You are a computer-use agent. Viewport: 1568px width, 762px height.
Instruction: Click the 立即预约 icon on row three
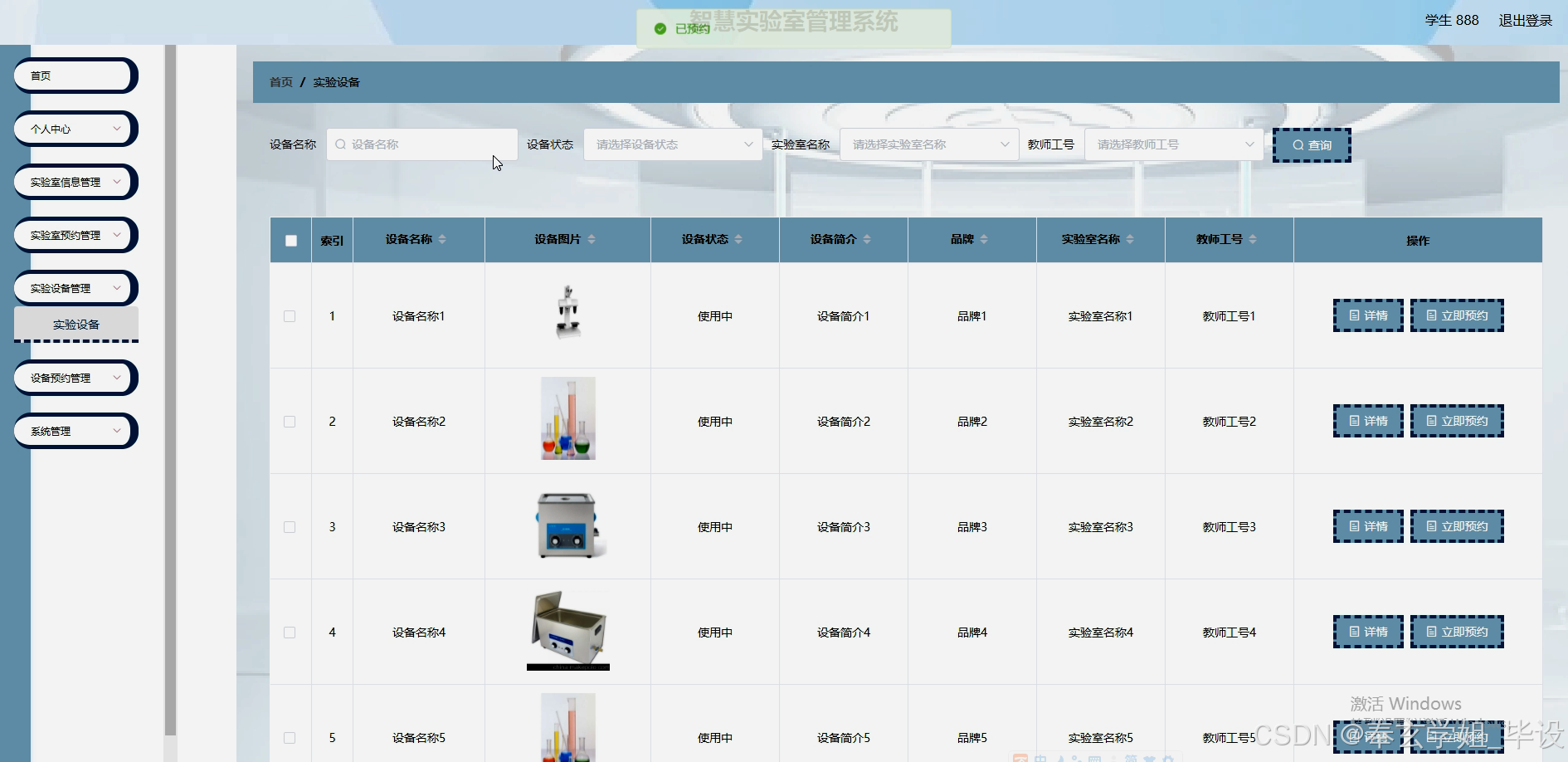(x=1430, y=525)
